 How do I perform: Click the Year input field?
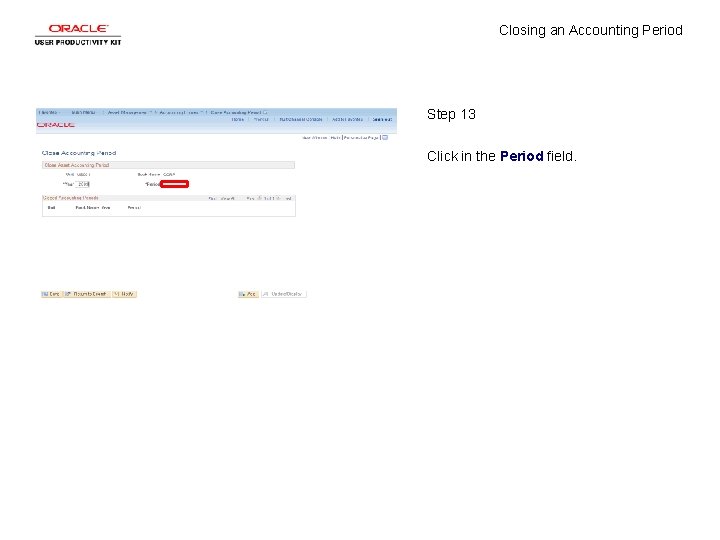pos(83,184)
